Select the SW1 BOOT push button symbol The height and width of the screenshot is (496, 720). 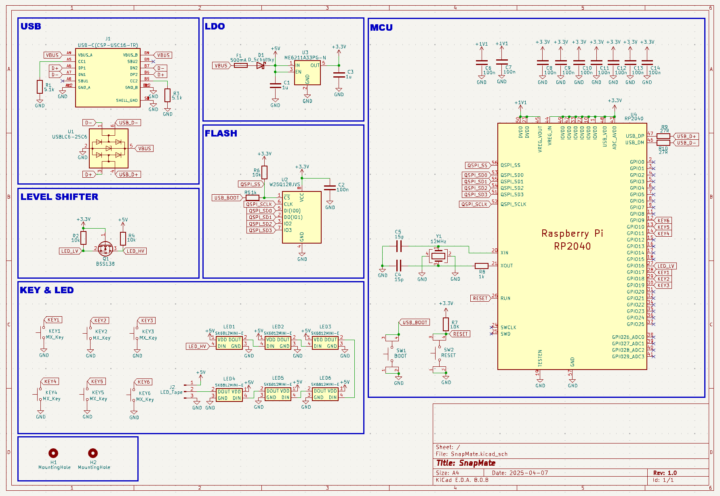401,343
